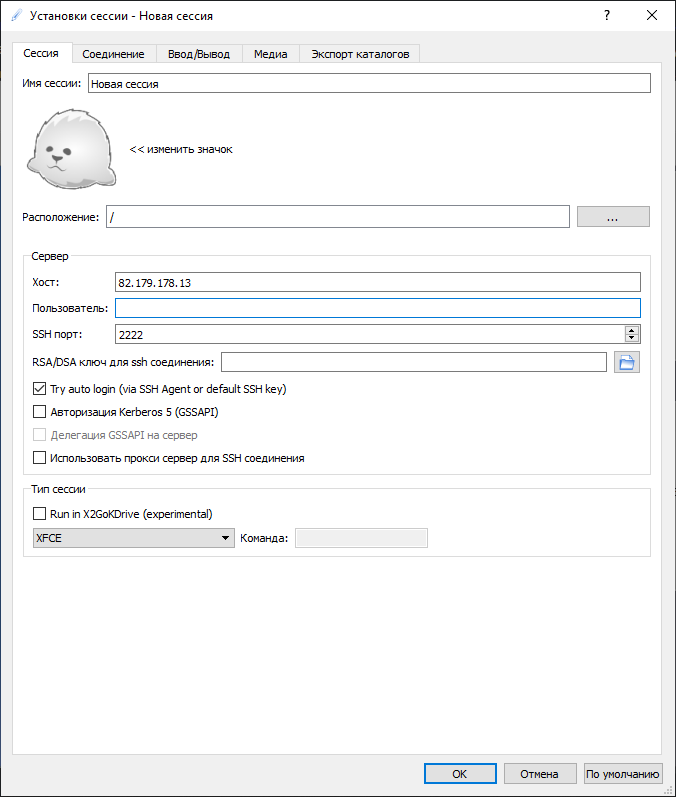Viewport: 676px width, 797px height.
Task: Switch to the Соединение tab
Action: click(x=113, y=54)
